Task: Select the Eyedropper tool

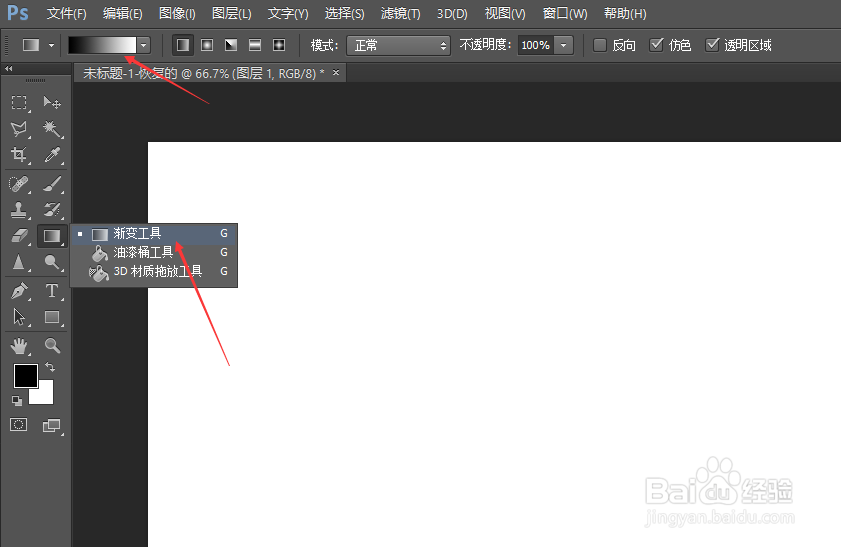Action: pyautogui.click(x=52, y=155)
